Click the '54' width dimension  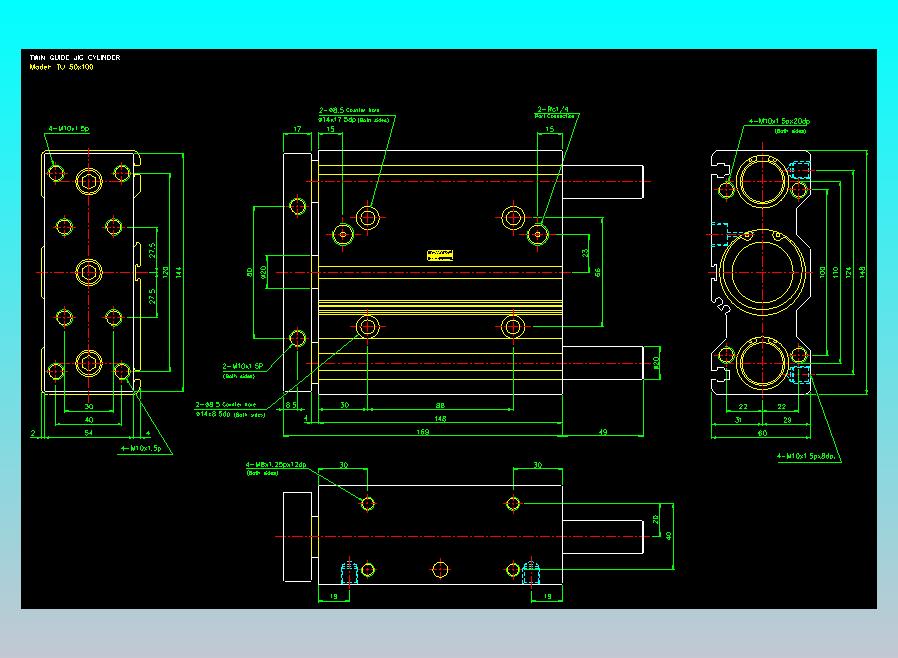(x=88, y=433)
